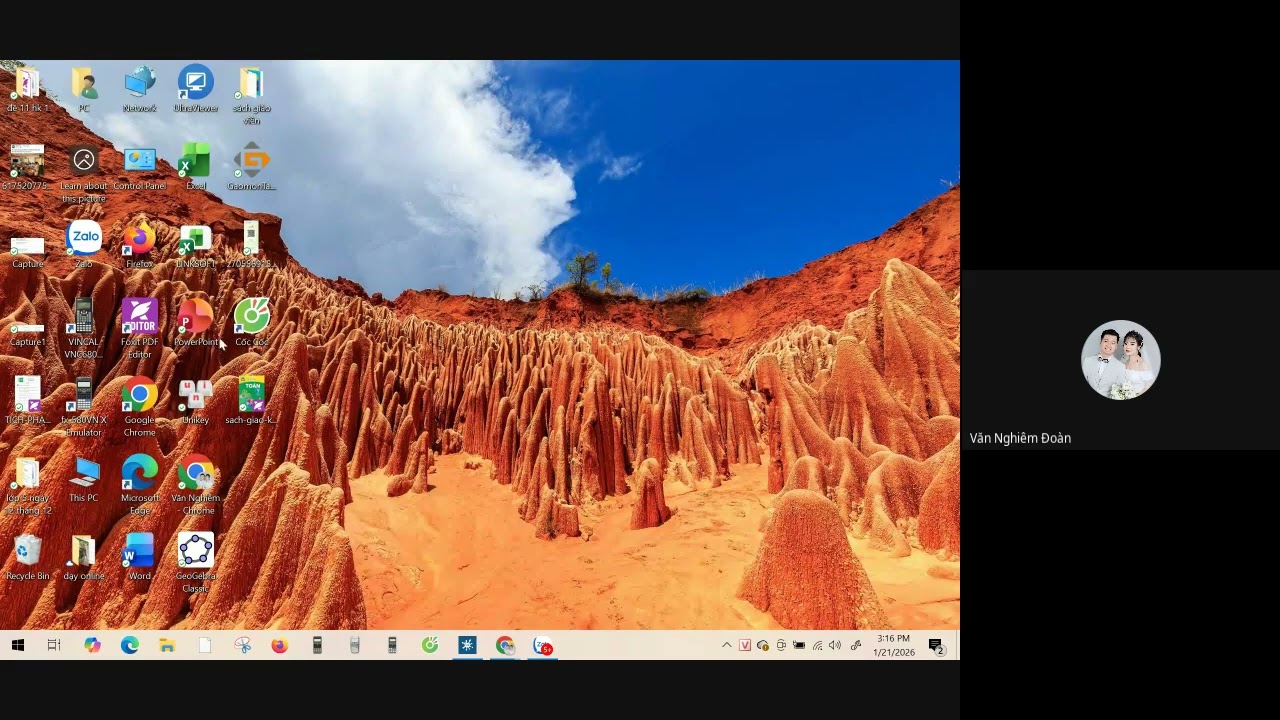The image size is (1280, 720).
Task: Open the Windows Start menu
Action: click(18, 646)
